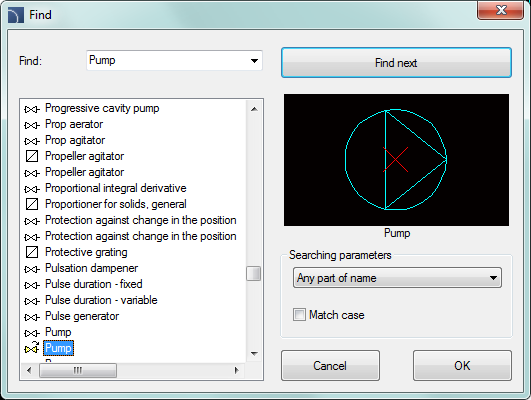
Task: Click the symbol icon beside Progressive cavity pump
Action: (x=32, y=109)
